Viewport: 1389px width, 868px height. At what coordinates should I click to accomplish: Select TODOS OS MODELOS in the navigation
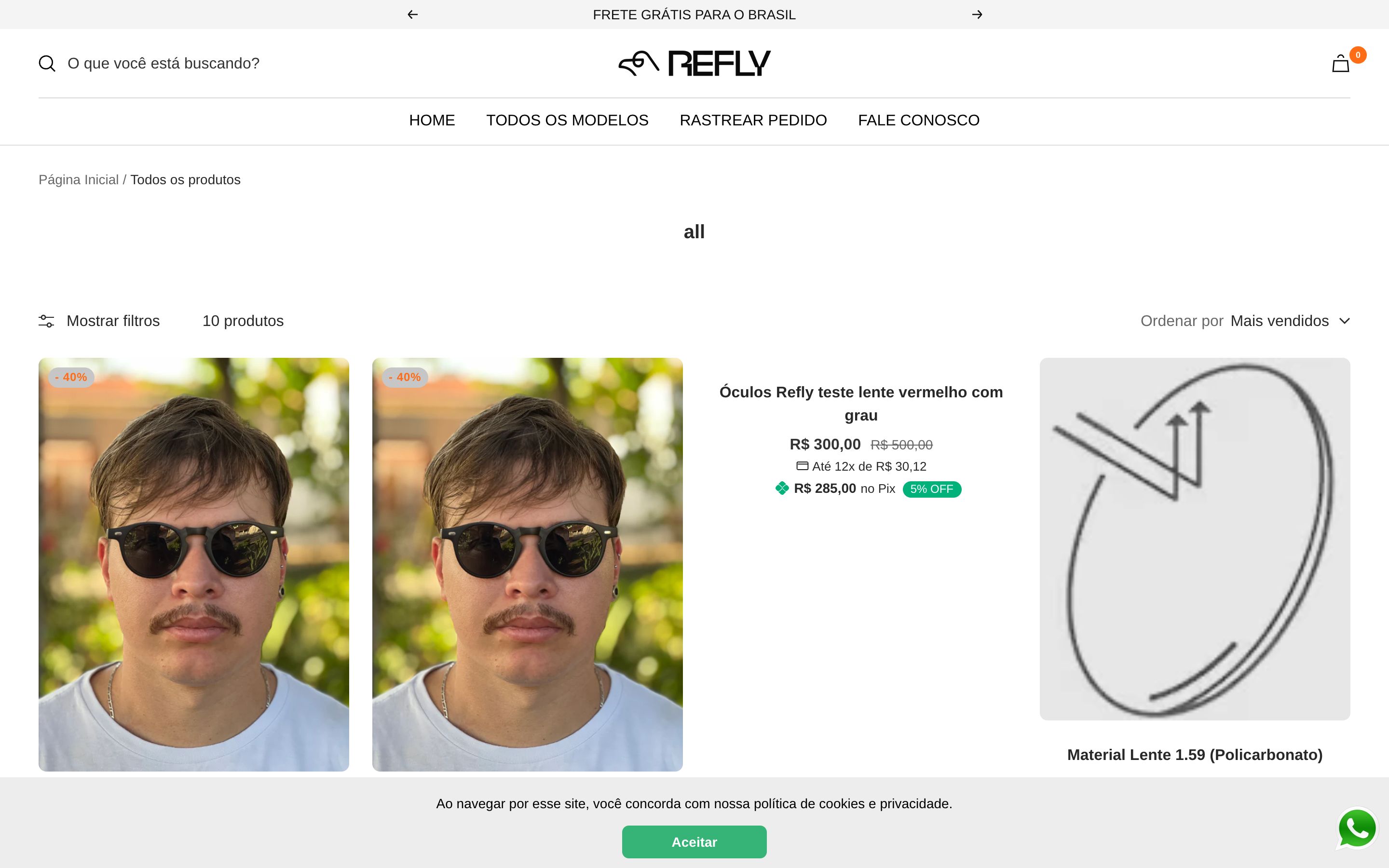tap(567, 120)
